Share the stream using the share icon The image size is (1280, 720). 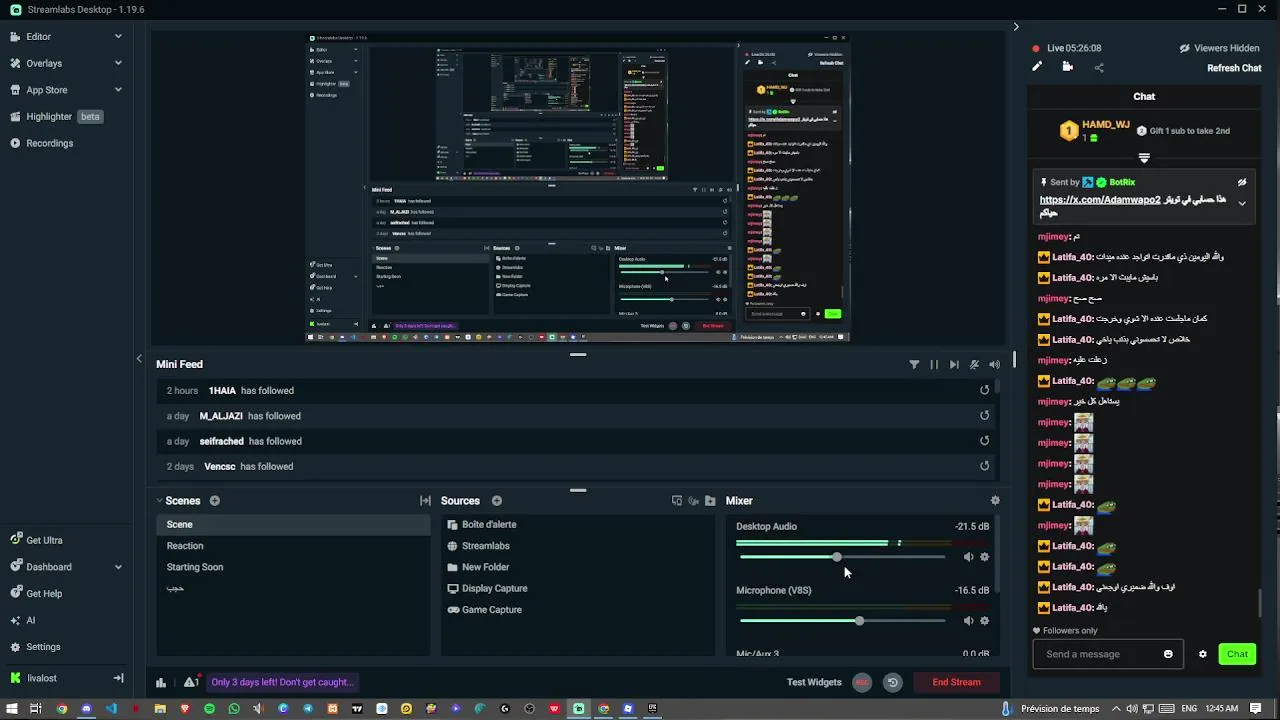point(1099,68)
